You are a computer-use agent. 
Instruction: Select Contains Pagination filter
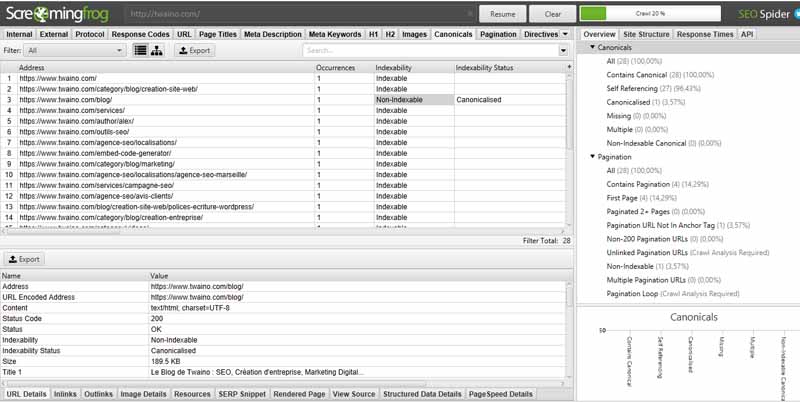click(657, 184)
